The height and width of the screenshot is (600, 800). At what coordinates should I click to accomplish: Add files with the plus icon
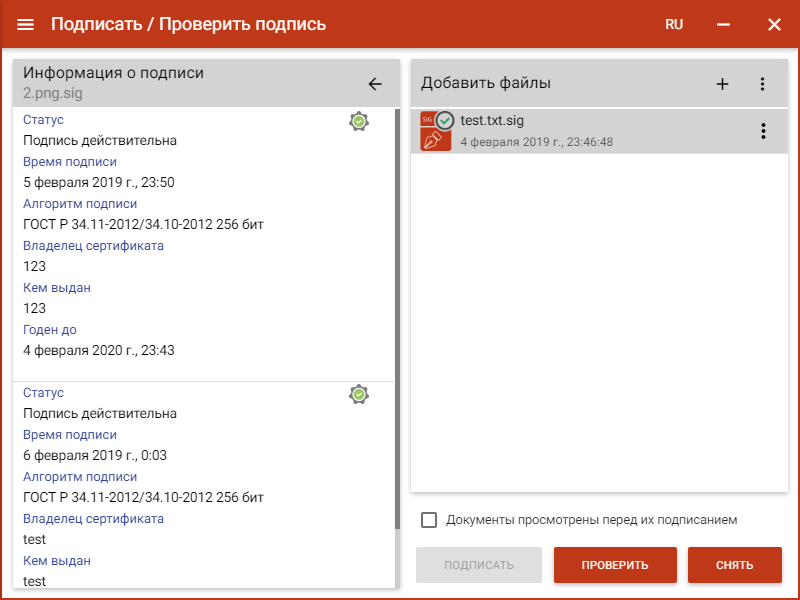click(x=722, y=84)
